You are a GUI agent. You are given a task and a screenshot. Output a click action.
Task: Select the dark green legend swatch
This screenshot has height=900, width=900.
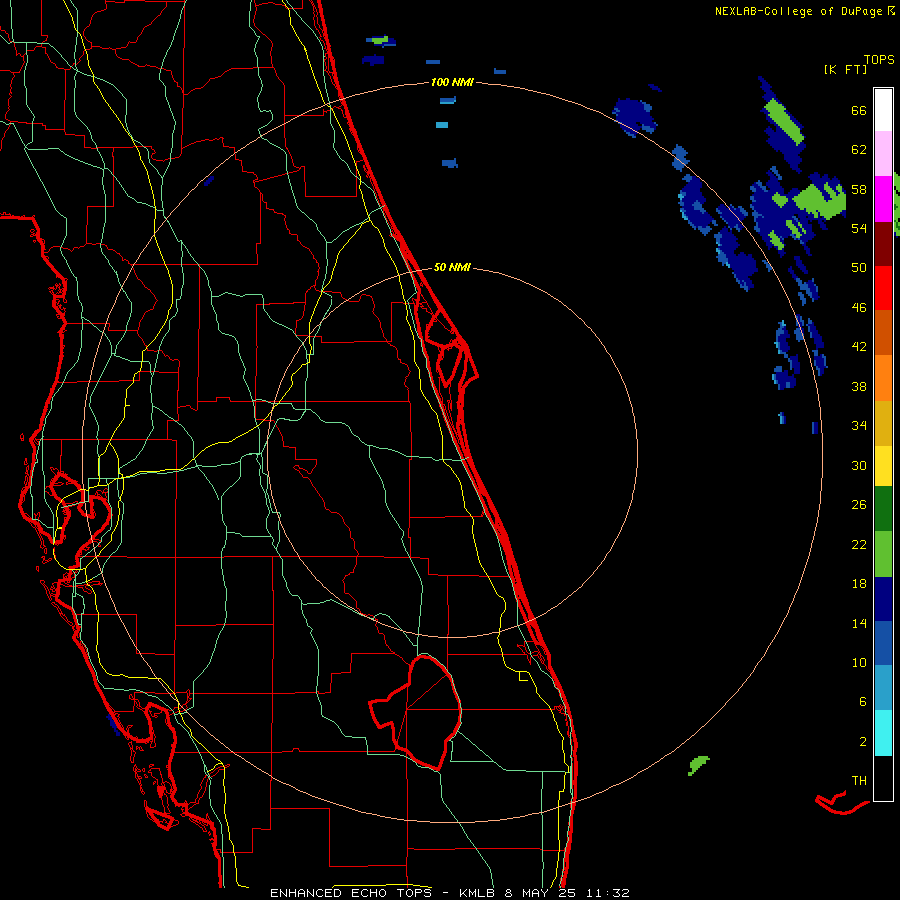tap(883, 509)
